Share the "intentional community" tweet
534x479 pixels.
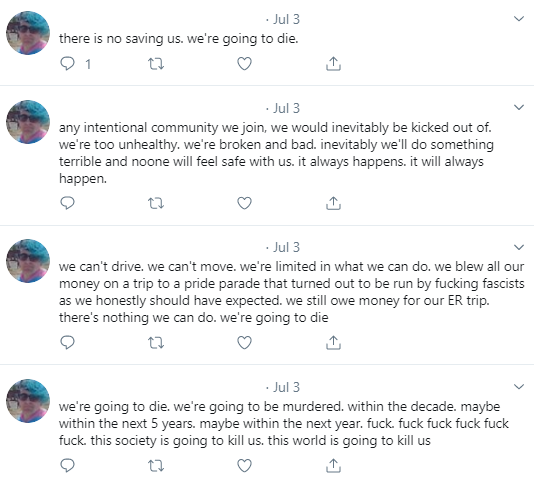[x=333, y=203]
